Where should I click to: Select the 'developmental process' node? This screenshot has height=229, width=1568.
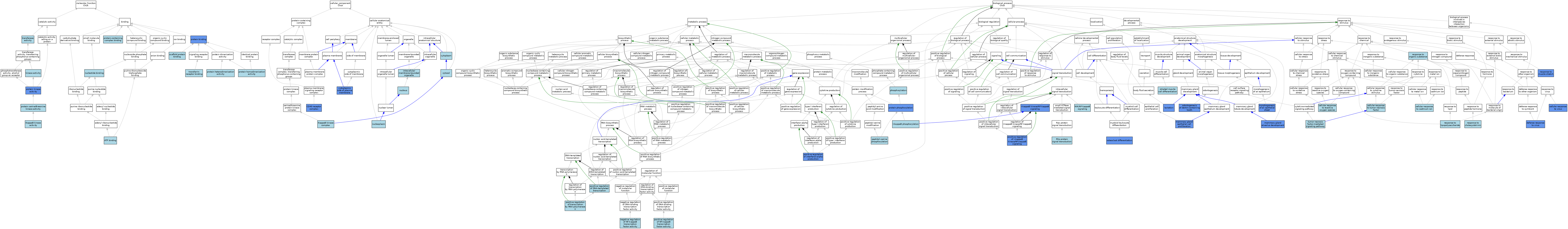[1131, 22]
